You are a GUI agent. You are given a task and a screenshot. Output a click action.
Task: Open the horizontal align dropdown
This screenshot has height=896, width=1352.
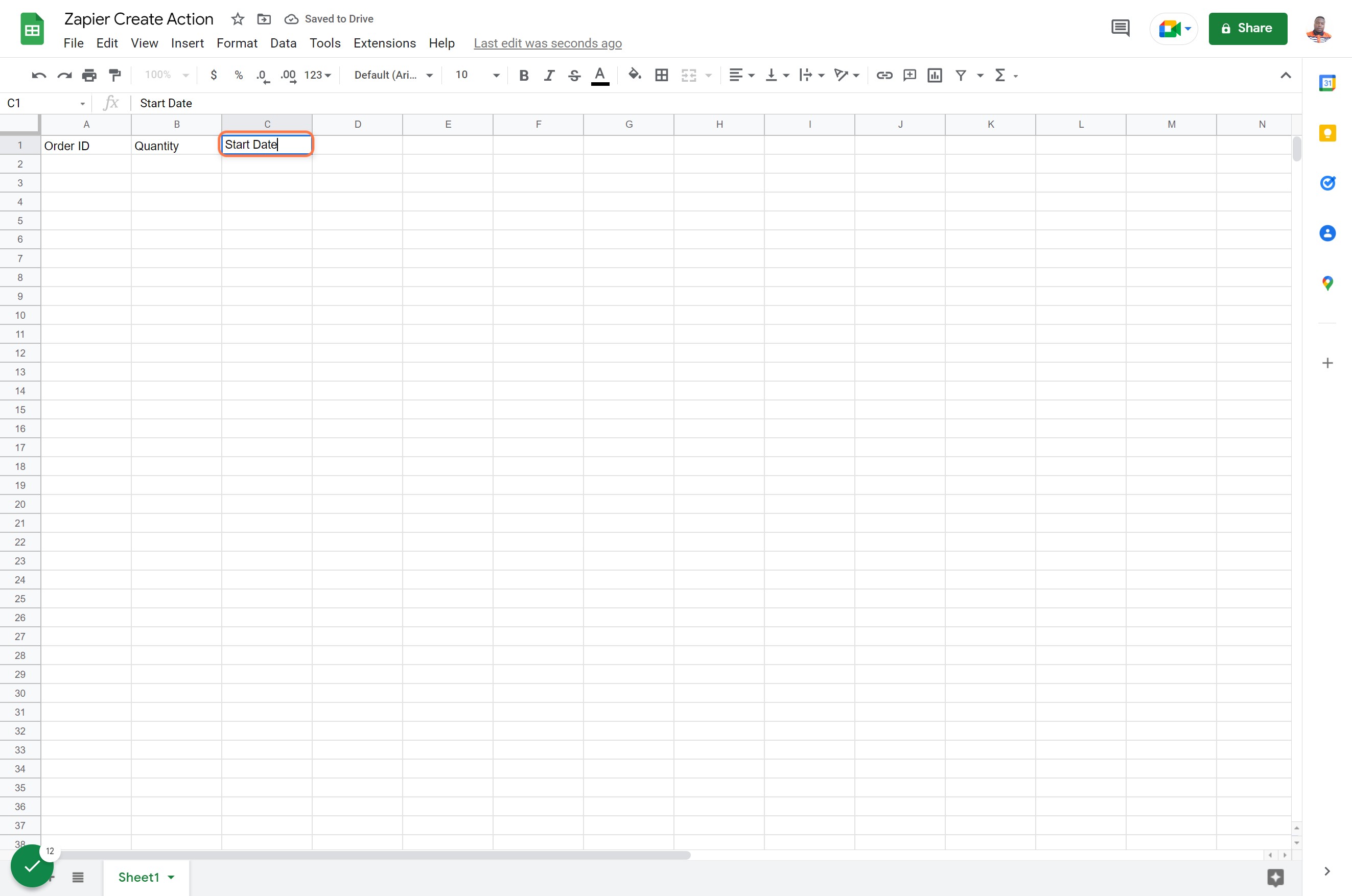(742, 75)
